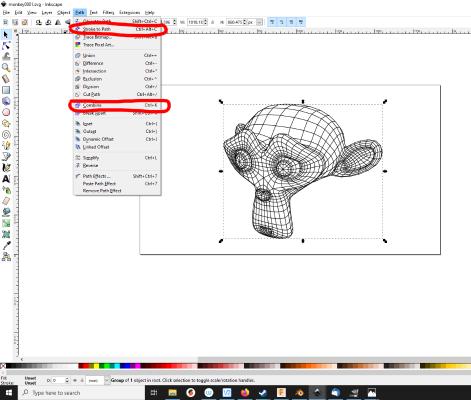Open the Extensions menu
The width and height of the screenshot is (471, 400).
[x=129, y=12]
